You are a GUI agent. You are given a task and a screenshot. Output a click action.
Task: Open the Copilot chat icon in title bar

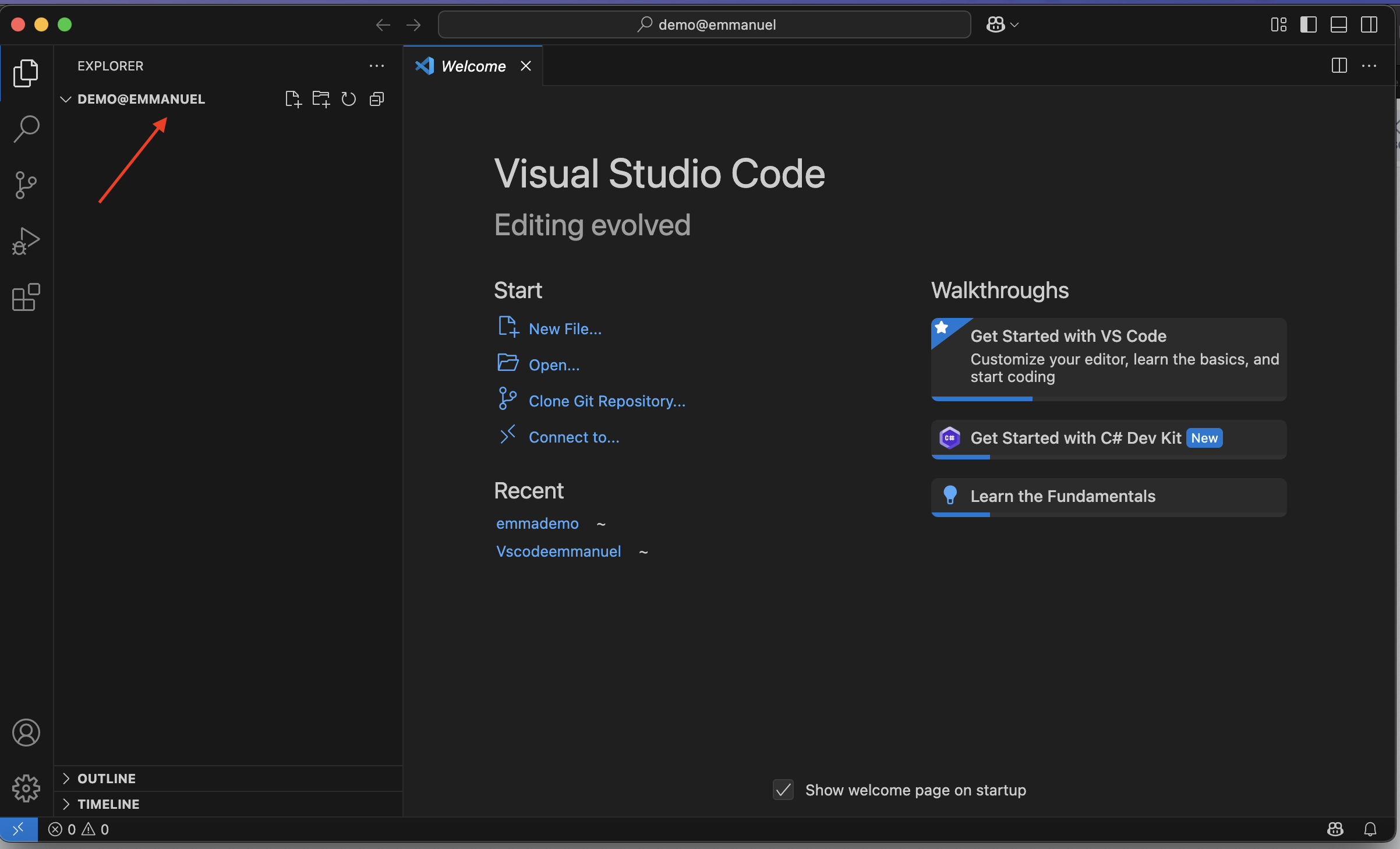995,24
